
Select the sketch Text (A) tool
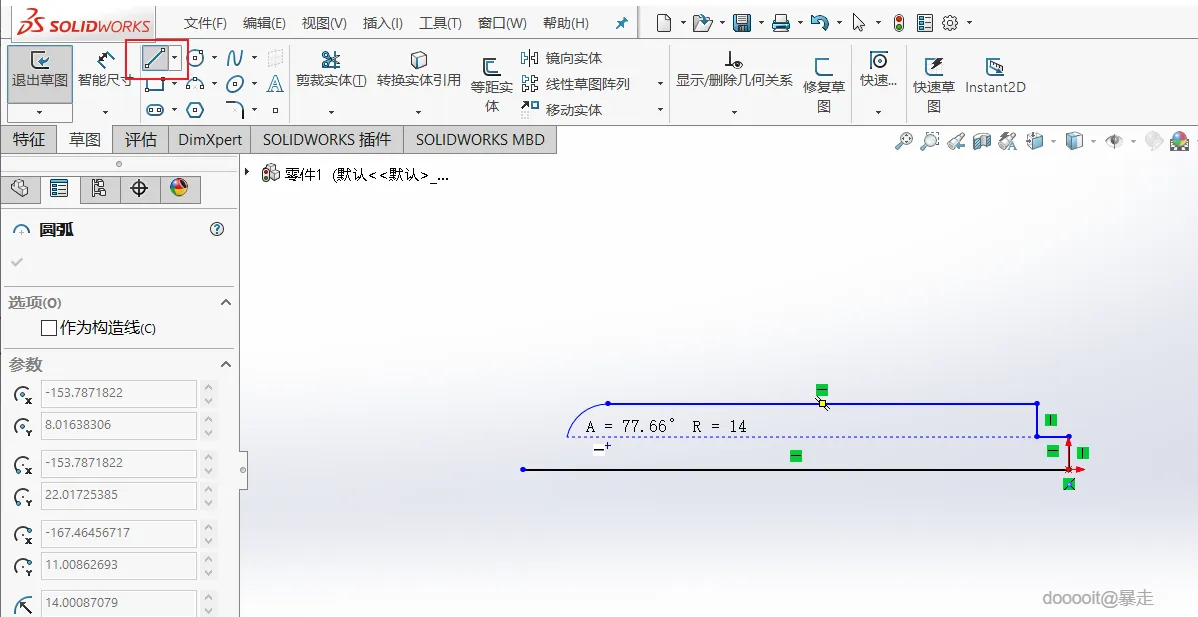275,84
